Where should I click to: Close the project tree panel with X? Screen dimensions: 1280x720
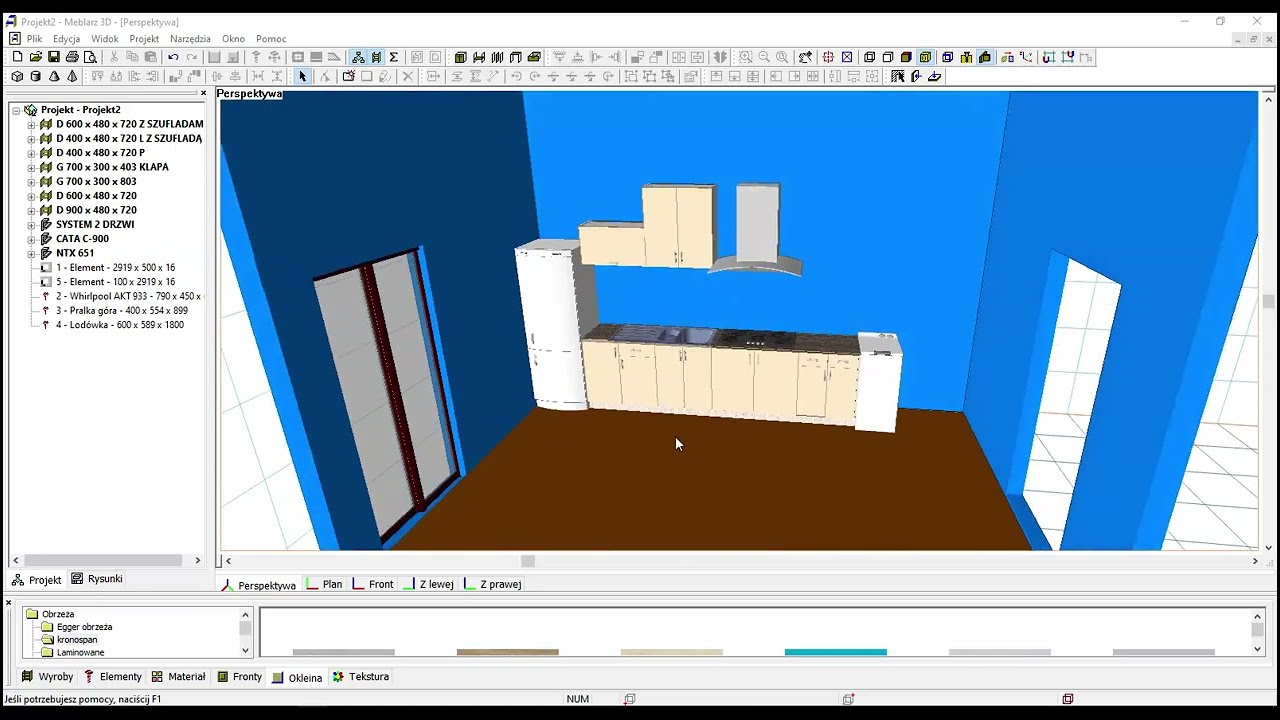(x=204, y=93)
